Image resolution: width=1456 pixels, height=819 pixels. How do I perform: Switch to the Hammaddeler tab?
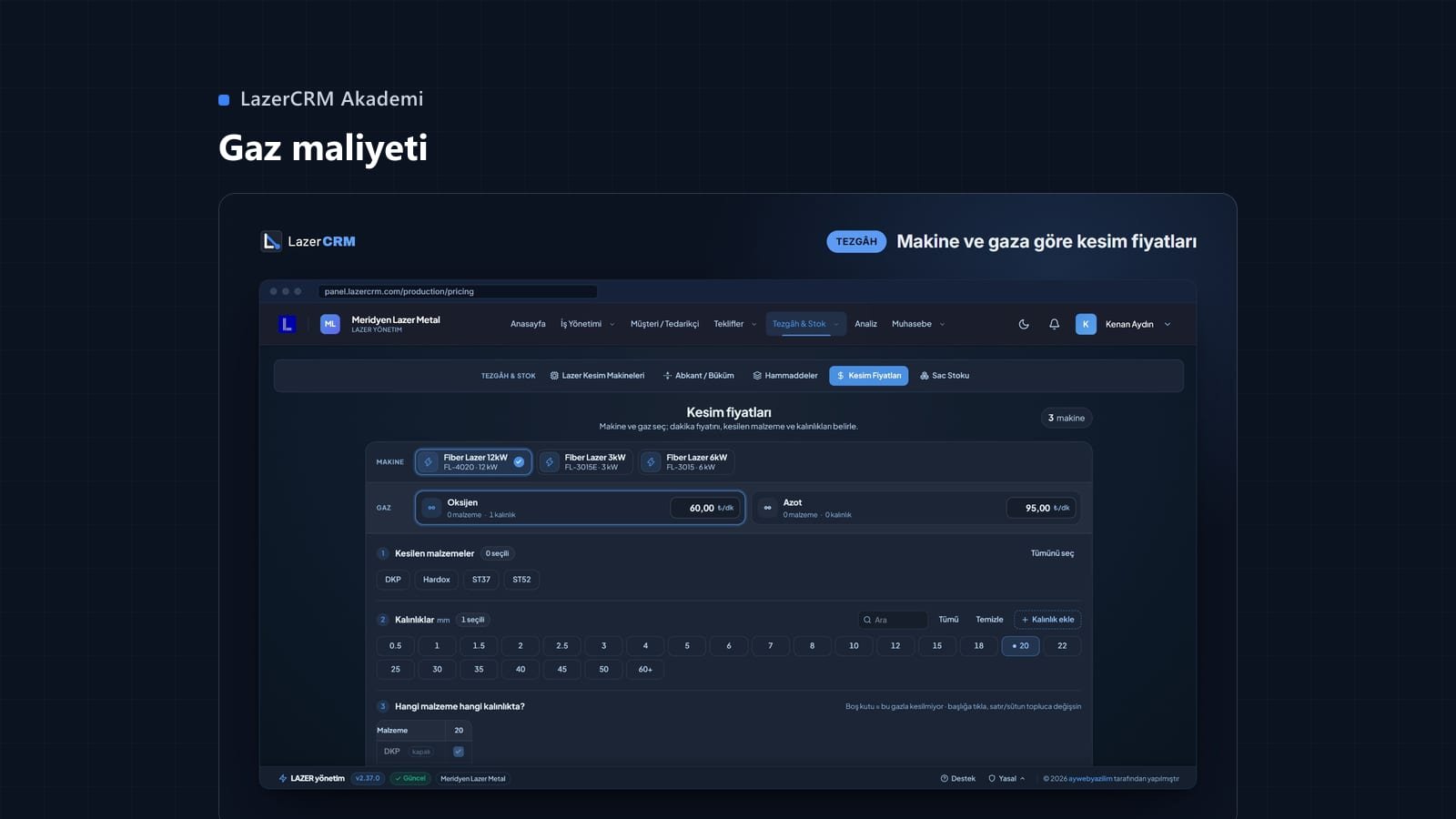point(785,376)
